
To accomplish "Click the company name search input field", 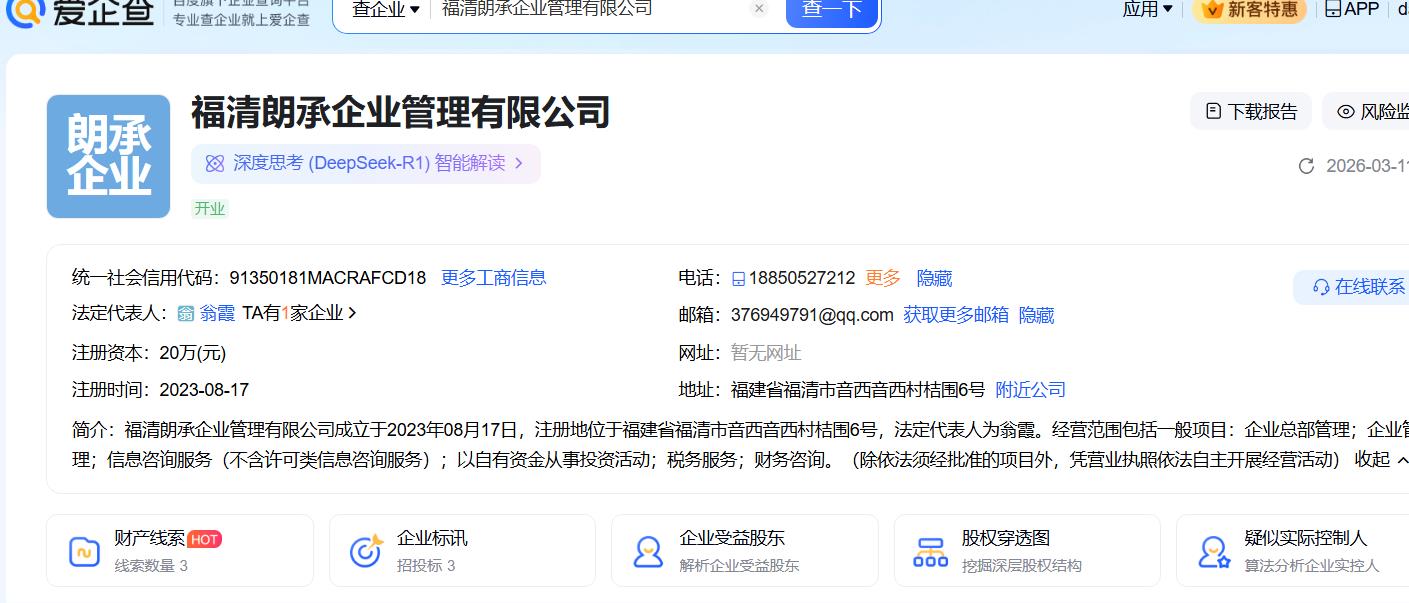I will click(x=590, y=10).
